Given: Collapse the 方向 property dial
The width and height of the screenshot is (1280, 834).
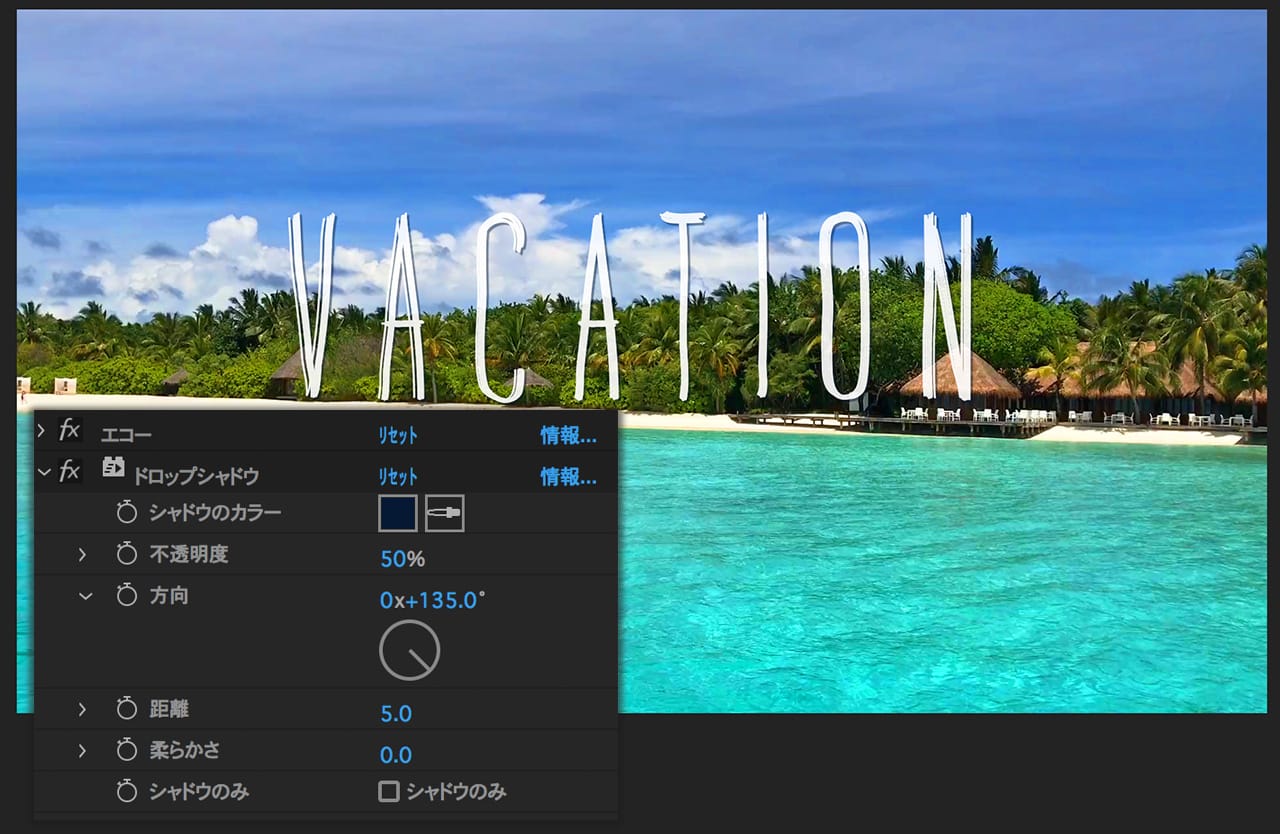Looking at the screenshot, I should click(x=85, y=596).
